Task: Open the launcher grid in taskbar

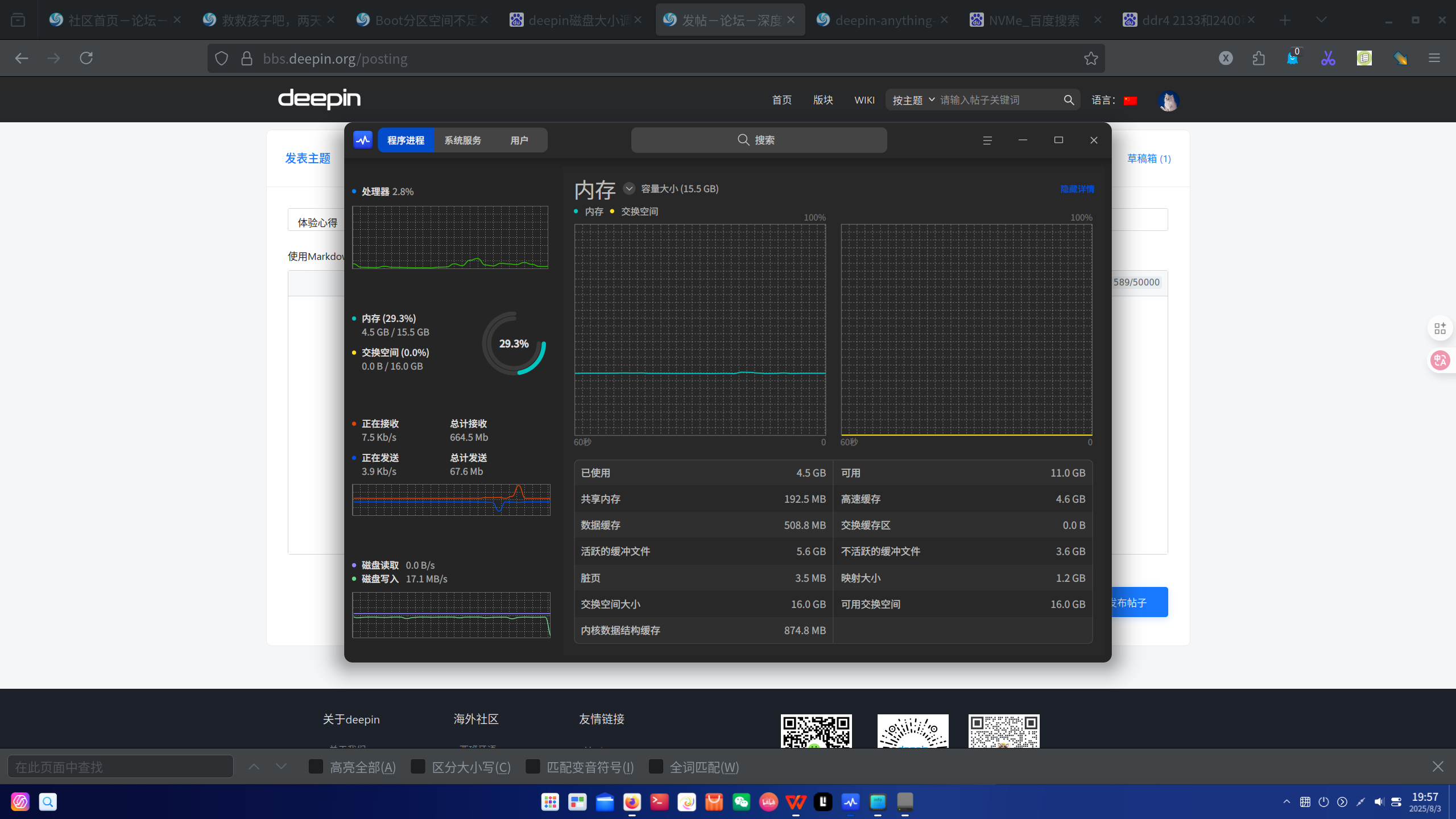Action: coord(550,802)
